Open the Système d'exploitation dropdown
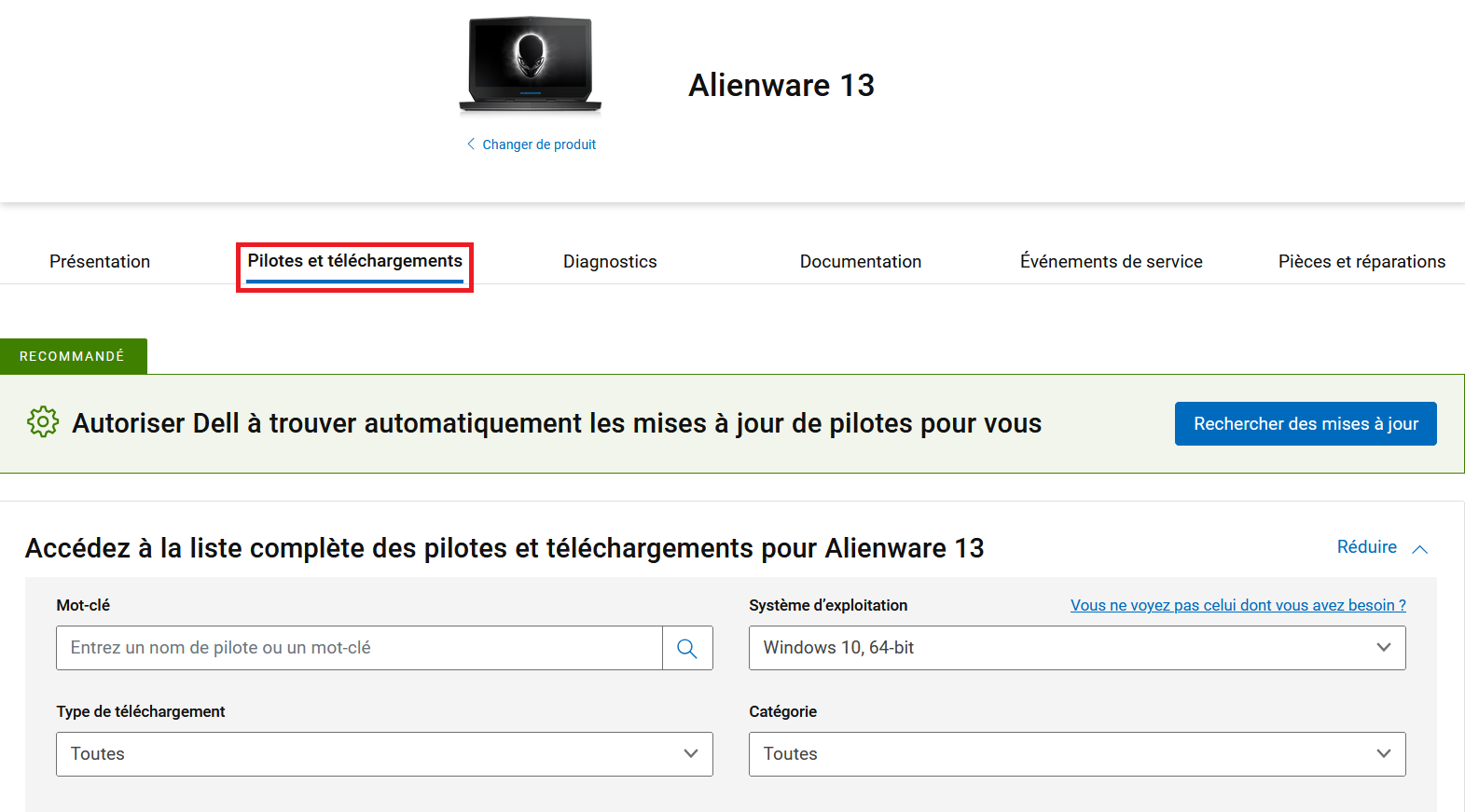Image resolution: width=1465 pixels, height=812 pixels. click(x=1076, y=648)
